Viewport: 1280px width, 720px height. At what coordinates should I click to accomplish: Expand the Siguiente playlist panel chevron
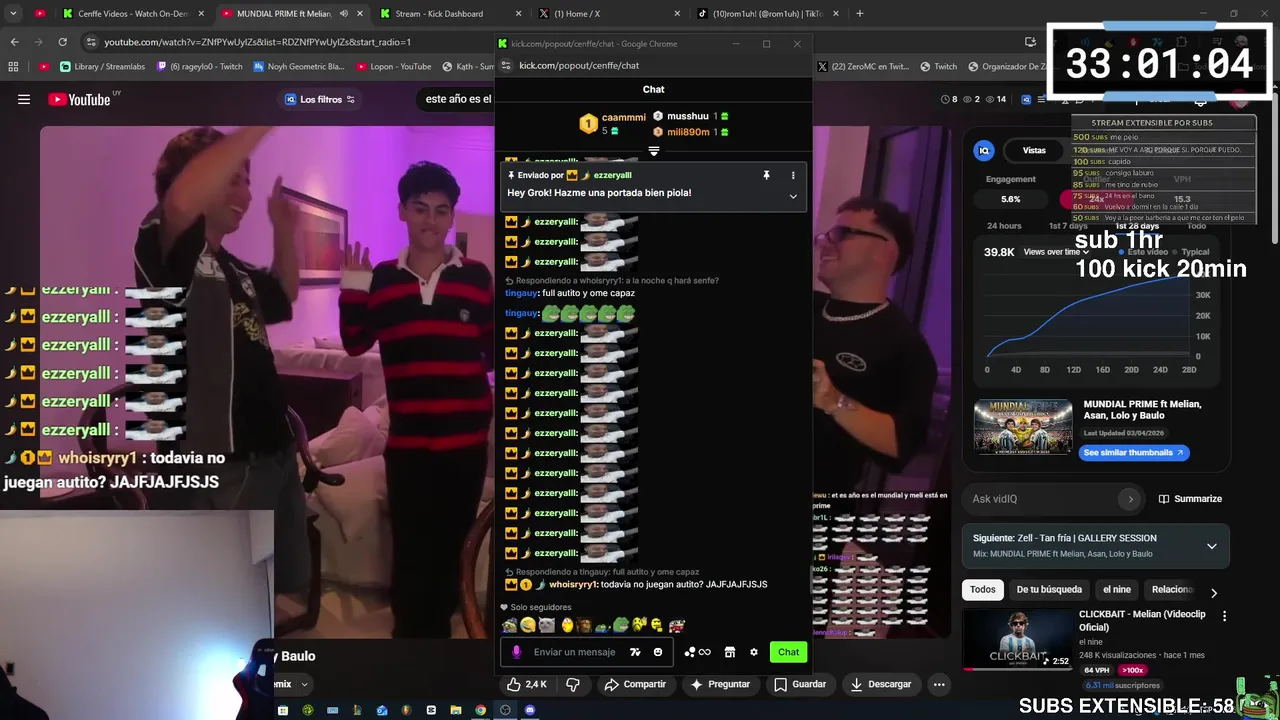coord(1211,546)
